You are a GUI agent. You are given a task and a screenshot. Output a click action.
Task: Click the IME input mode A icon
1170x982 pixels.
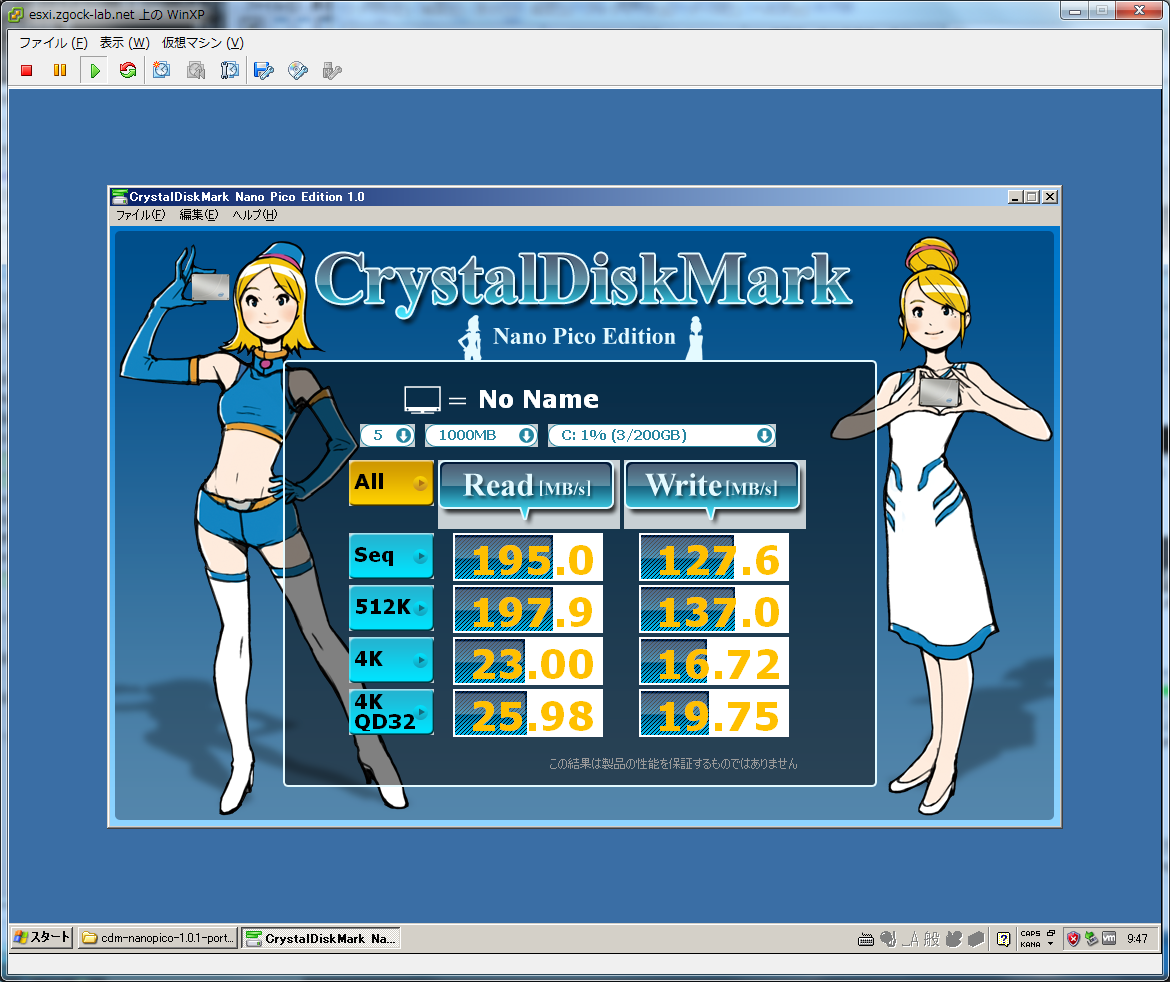tap(910, 939)
